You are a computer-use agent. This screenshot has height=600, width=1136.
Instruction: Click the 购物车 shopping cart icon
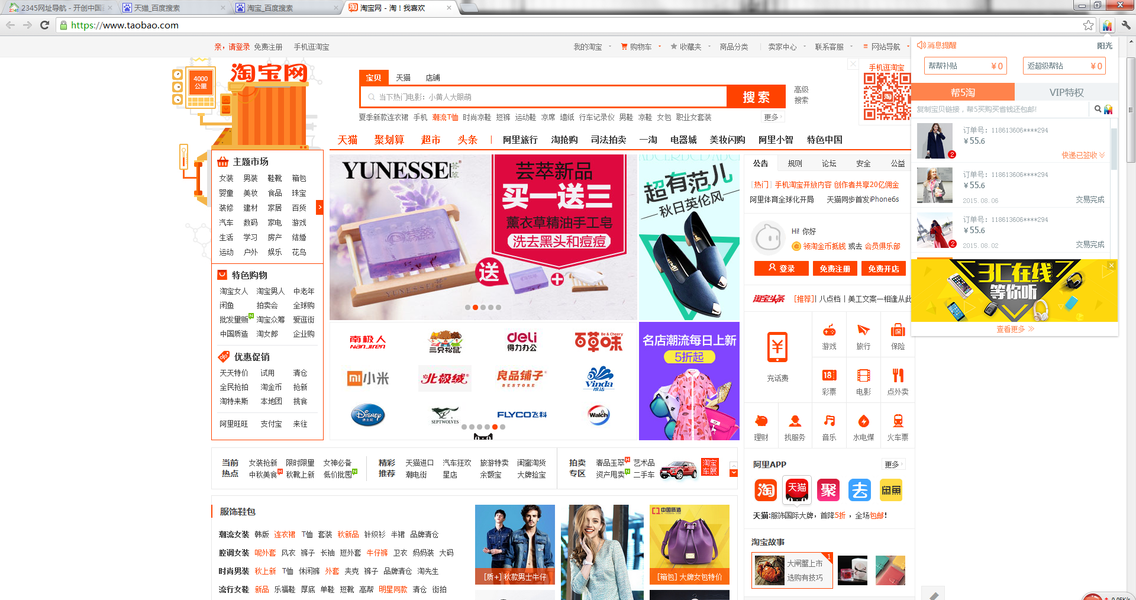pyautogui.click(x=624, y=46)
